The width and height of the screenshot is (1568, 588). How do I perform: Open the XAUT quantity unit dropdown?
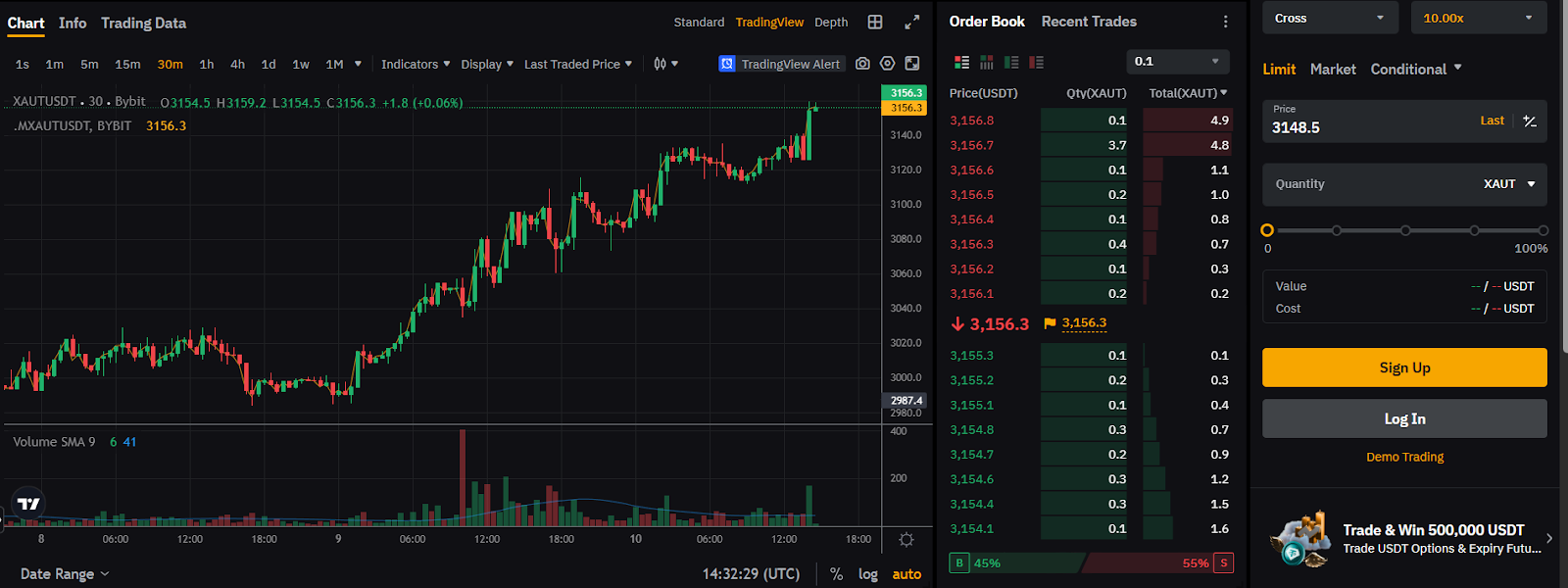click(1509, 184)
